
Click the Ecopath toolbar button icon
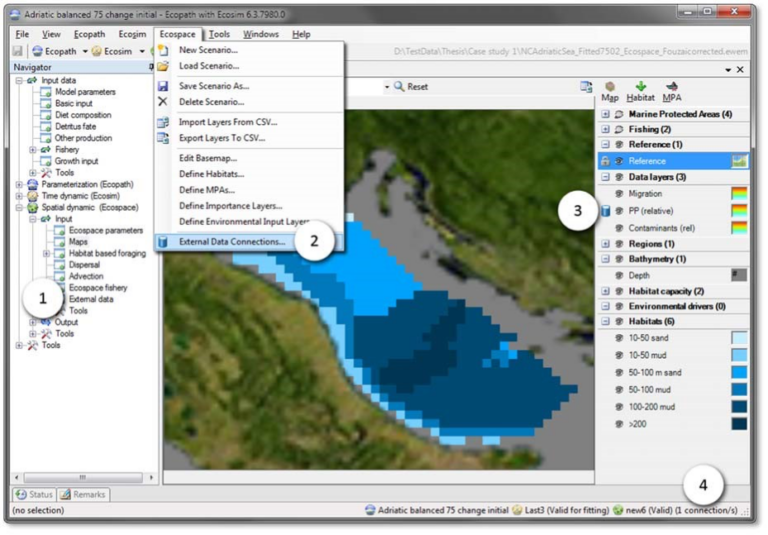(x=37, y=50)
